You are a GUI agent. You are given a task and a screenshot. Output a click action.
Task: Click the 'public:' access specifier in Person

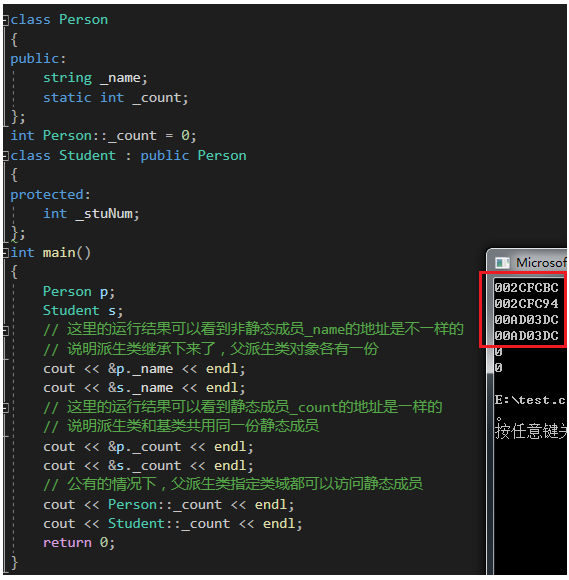(38, 59)
